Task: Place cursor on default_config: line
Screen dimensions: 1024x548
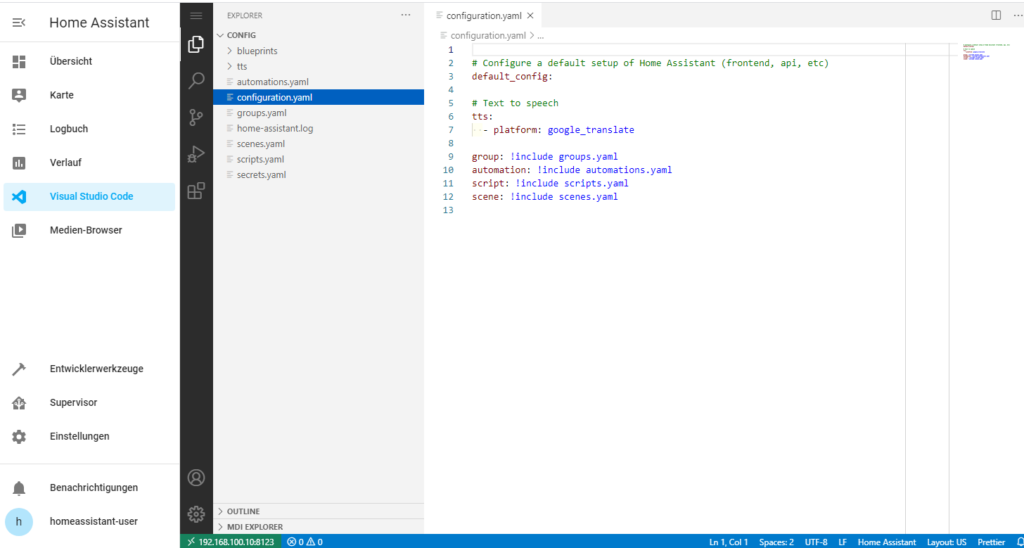Action: click(x=512, y=76)
